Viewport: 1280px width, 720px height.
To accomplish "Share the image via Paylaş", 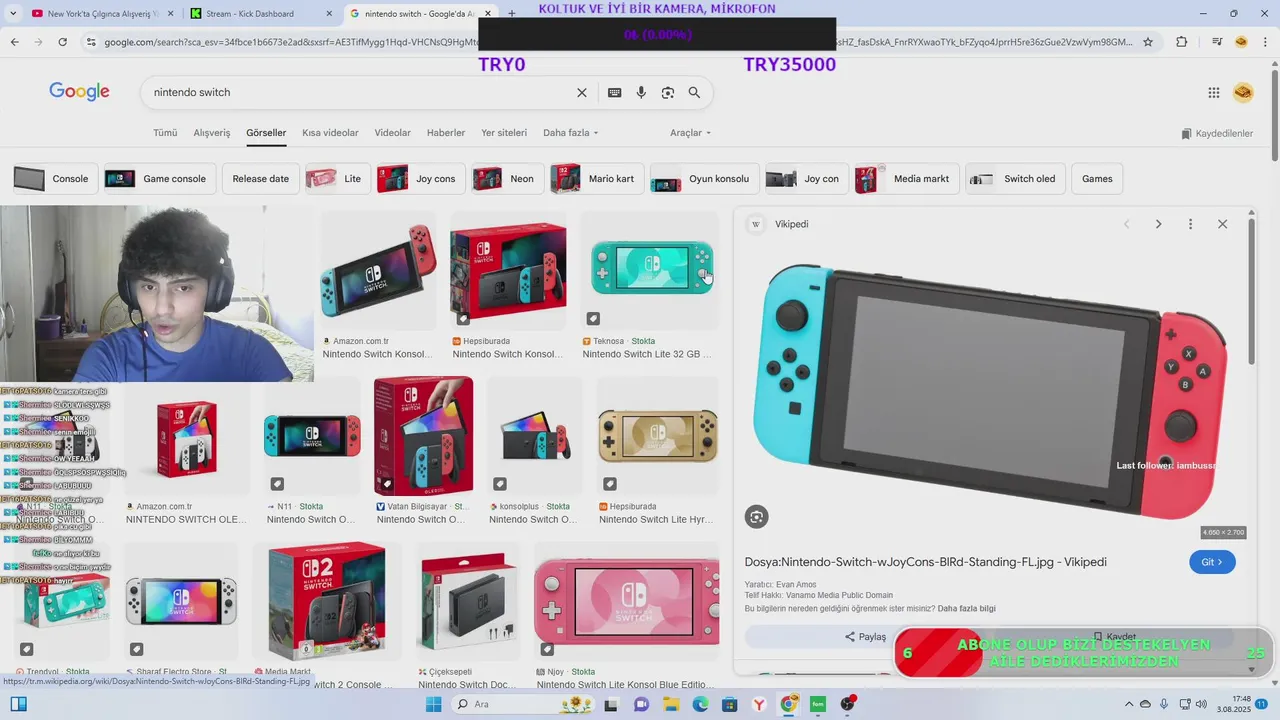I will [866, 637].
